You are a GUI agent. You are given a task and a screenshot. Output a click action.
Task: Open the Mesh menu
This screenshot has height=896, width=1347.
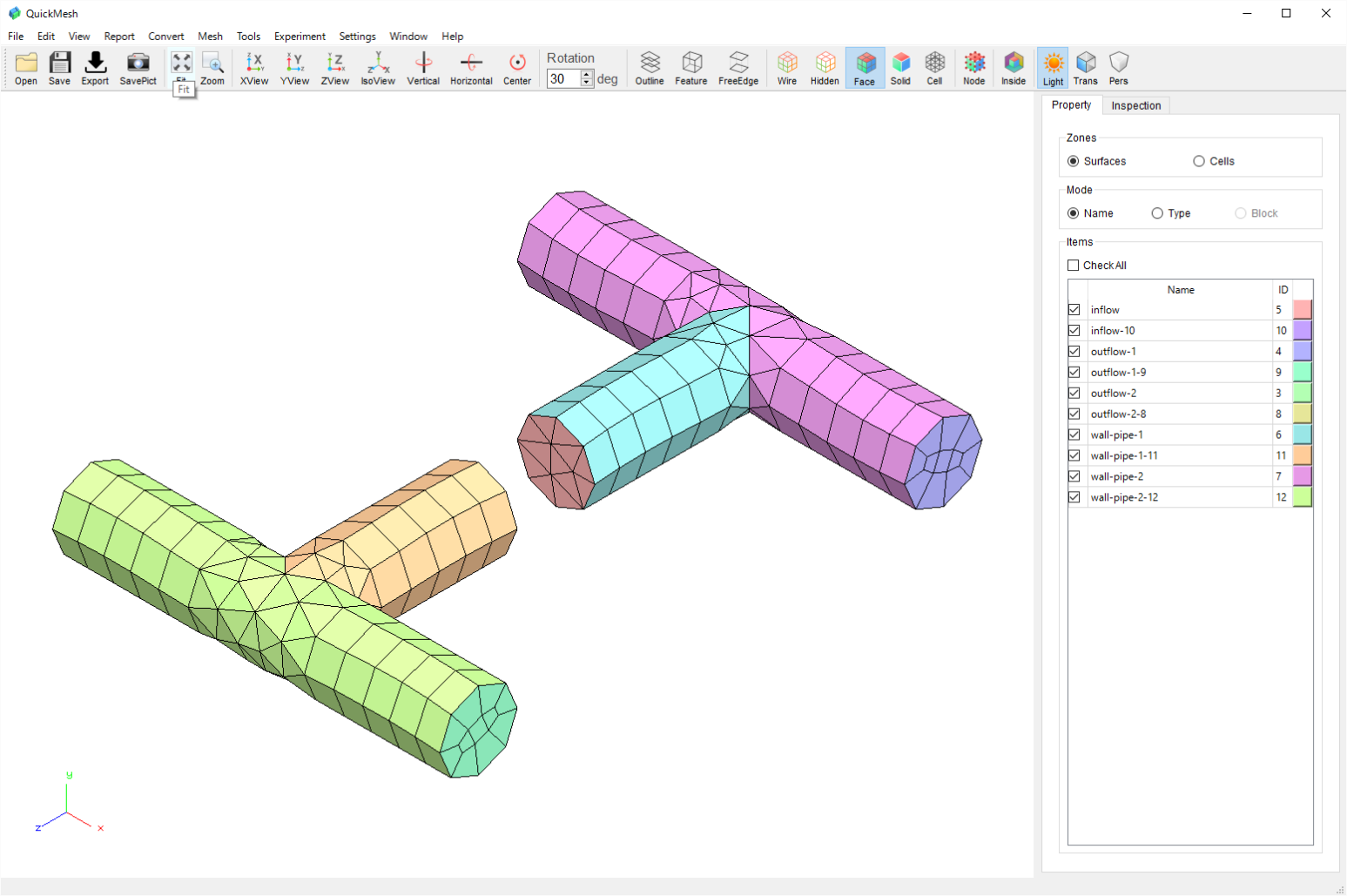[210, 37]
